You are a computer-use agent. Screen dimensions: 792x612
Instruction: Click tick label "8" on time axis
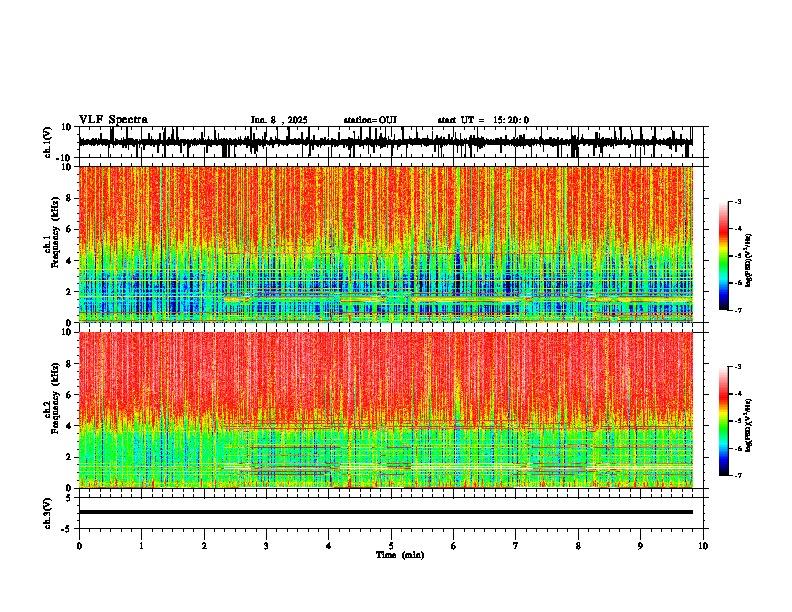coord(578,546)
